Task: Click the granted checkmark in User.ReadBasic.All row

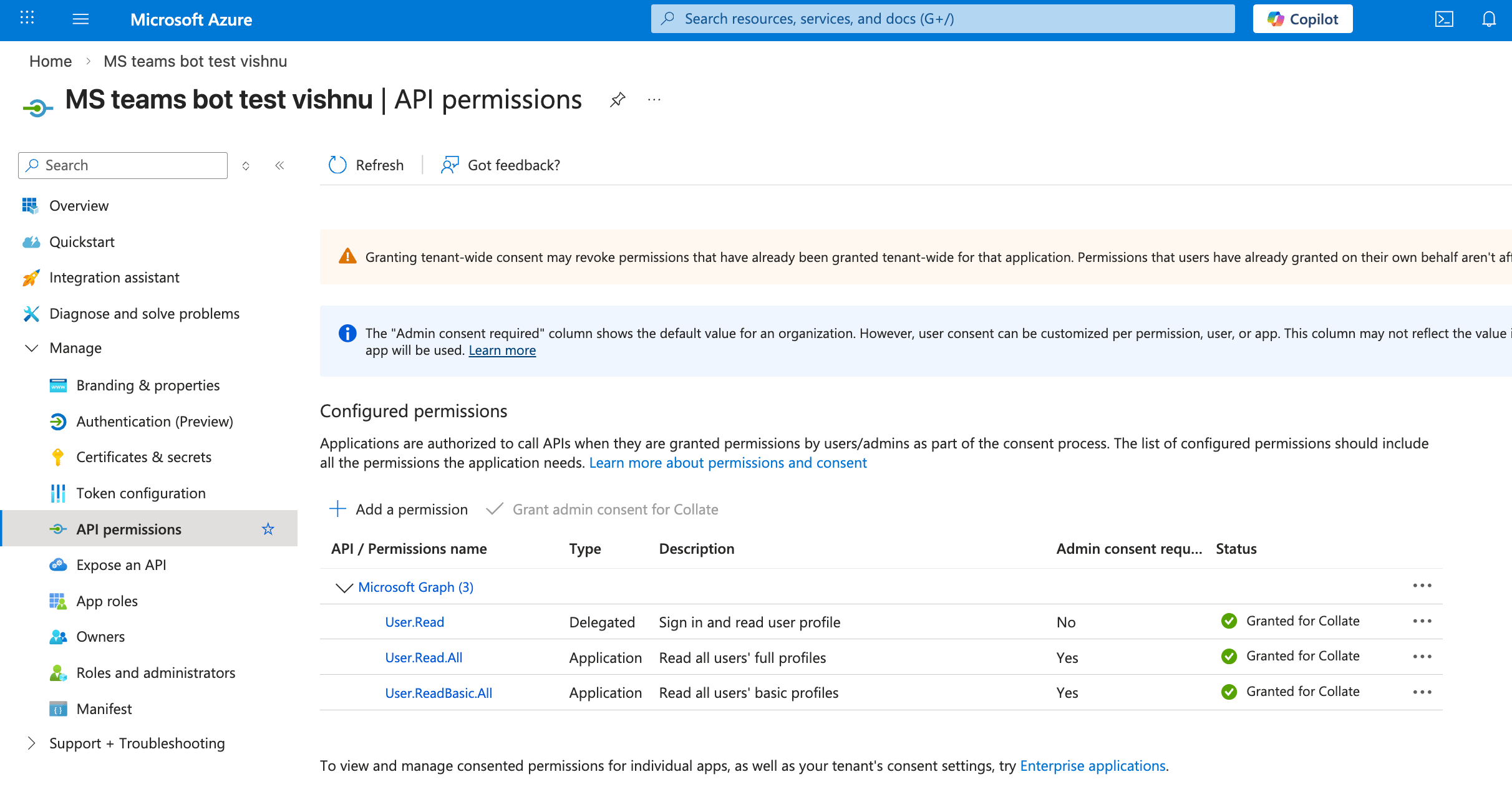Action: click(x=1229, y=692)
